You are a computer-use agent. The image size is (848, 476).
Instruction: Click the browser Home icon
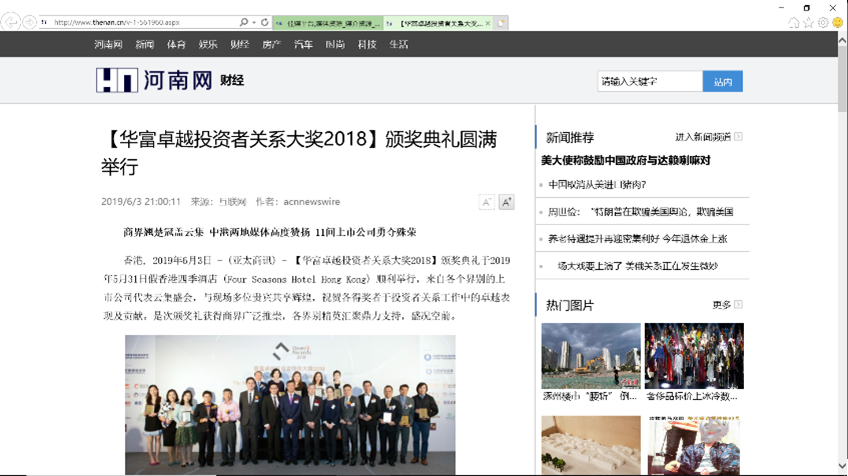[x=793, y=22]
